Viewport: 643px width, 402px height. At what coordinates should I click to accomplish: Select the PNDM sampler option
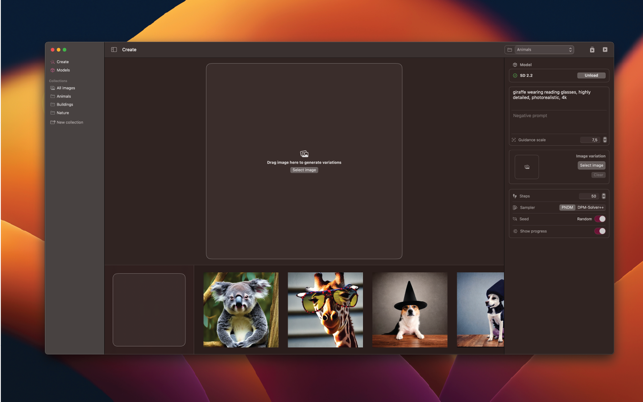(567, 208)
